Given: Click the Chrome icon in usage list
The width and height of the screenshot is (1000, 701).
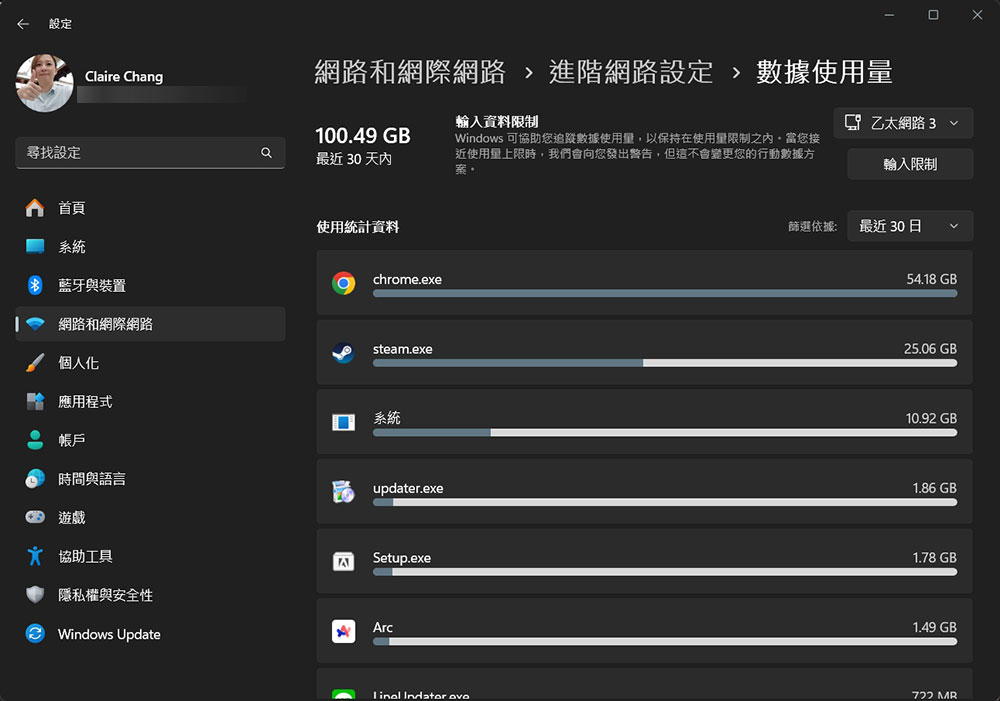Looking at the screenshot, I should (x=344, y=283).
